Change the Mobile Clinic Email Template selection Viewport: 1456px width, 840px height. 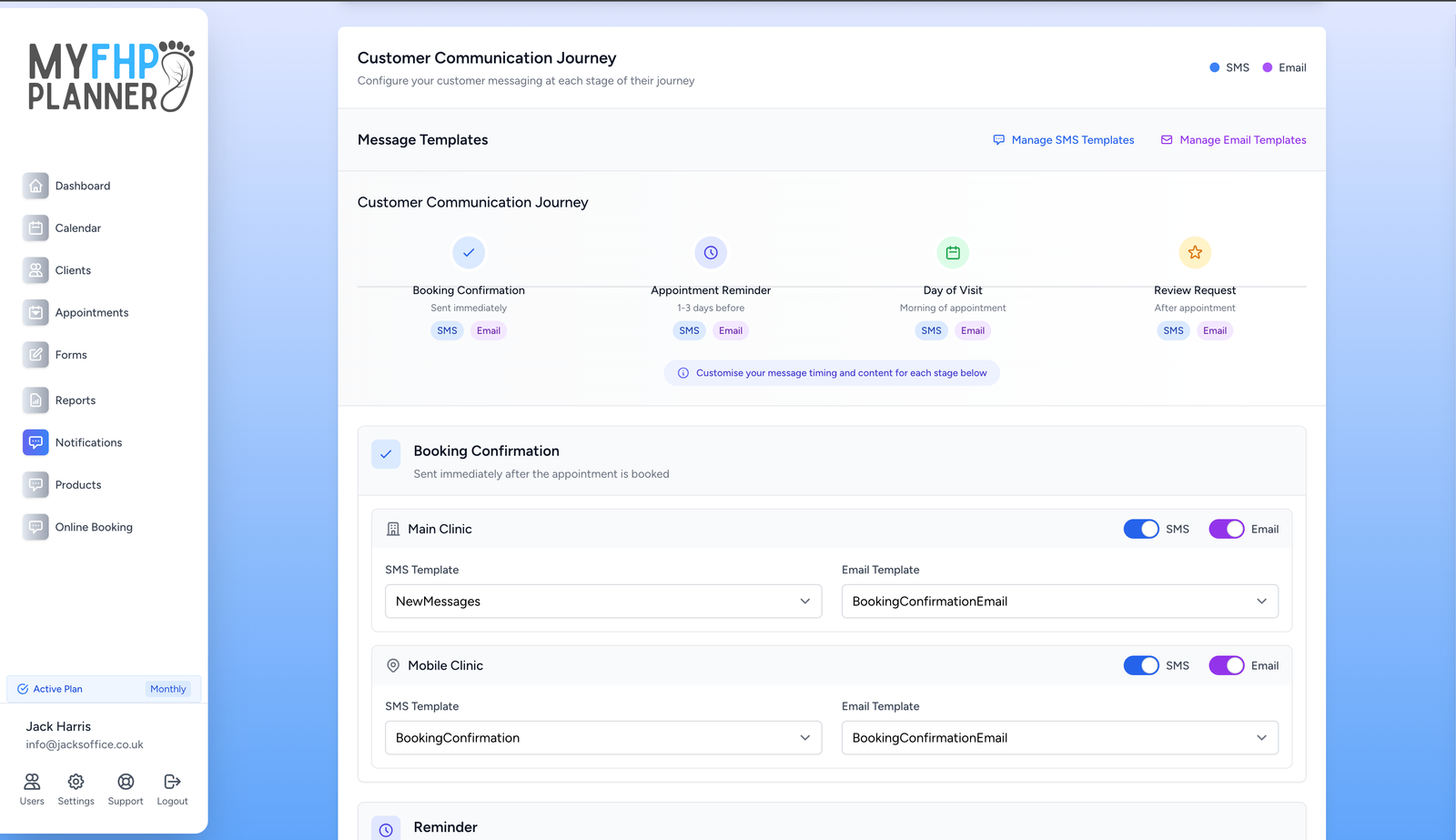pos(1059,737)
